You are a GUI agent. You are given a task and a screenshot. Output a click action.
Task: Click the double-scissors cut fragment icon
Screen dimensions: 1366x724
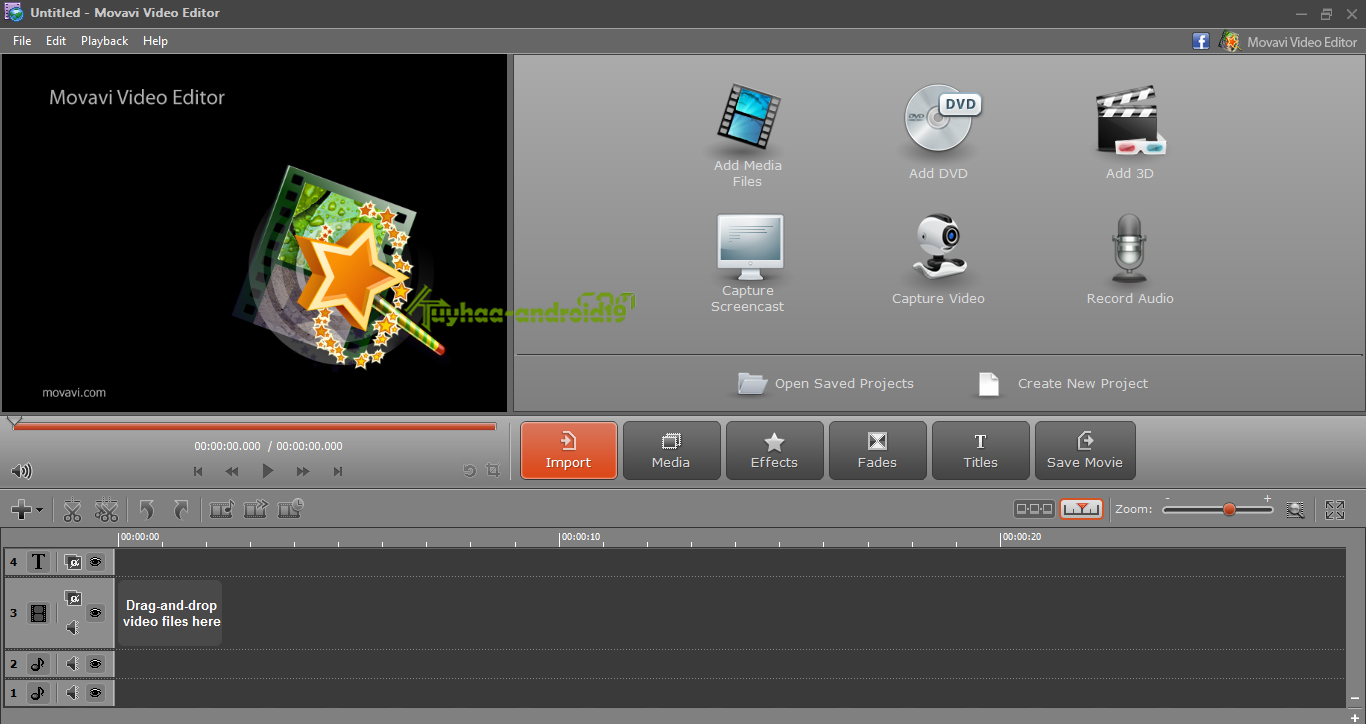(x=106, y=510)
